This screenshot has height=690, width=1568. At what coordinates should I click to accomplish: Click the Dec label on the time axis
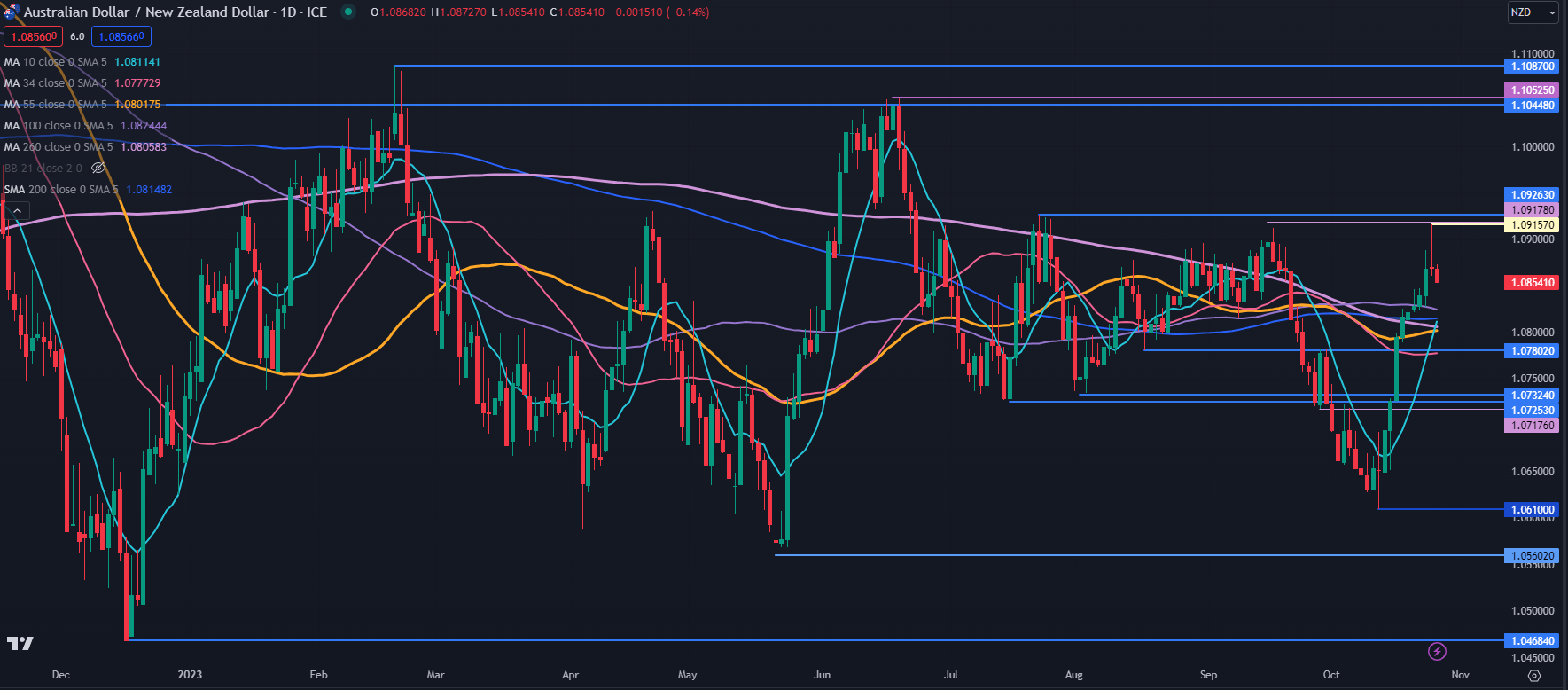click(x=60, y=675)
